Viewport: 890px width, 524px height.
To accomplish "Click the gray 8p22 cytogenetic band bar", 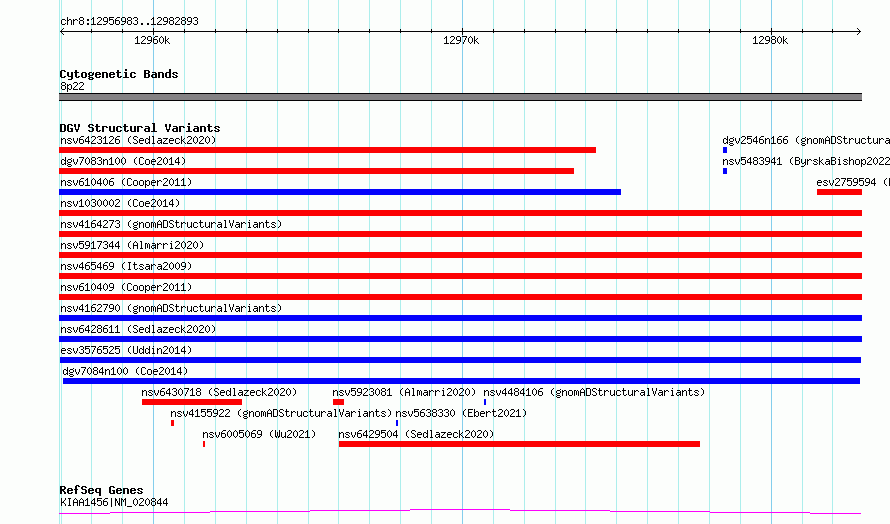I will pyautogui.click(x=460, y=97).
